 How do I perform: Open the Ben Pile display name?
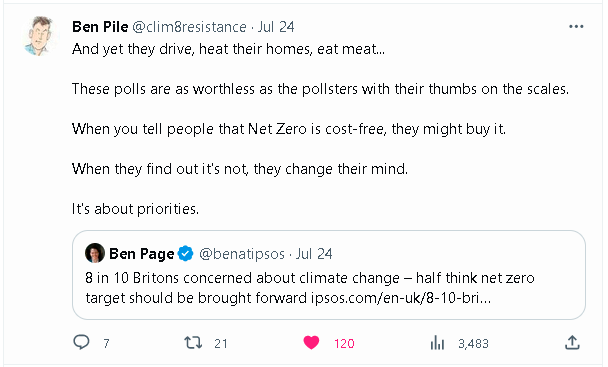coord(100,27)
